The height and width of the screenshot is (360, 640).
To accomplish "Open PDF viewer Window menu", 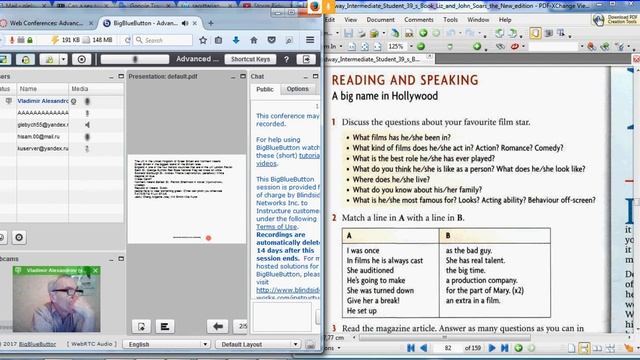I will [478, 20].
